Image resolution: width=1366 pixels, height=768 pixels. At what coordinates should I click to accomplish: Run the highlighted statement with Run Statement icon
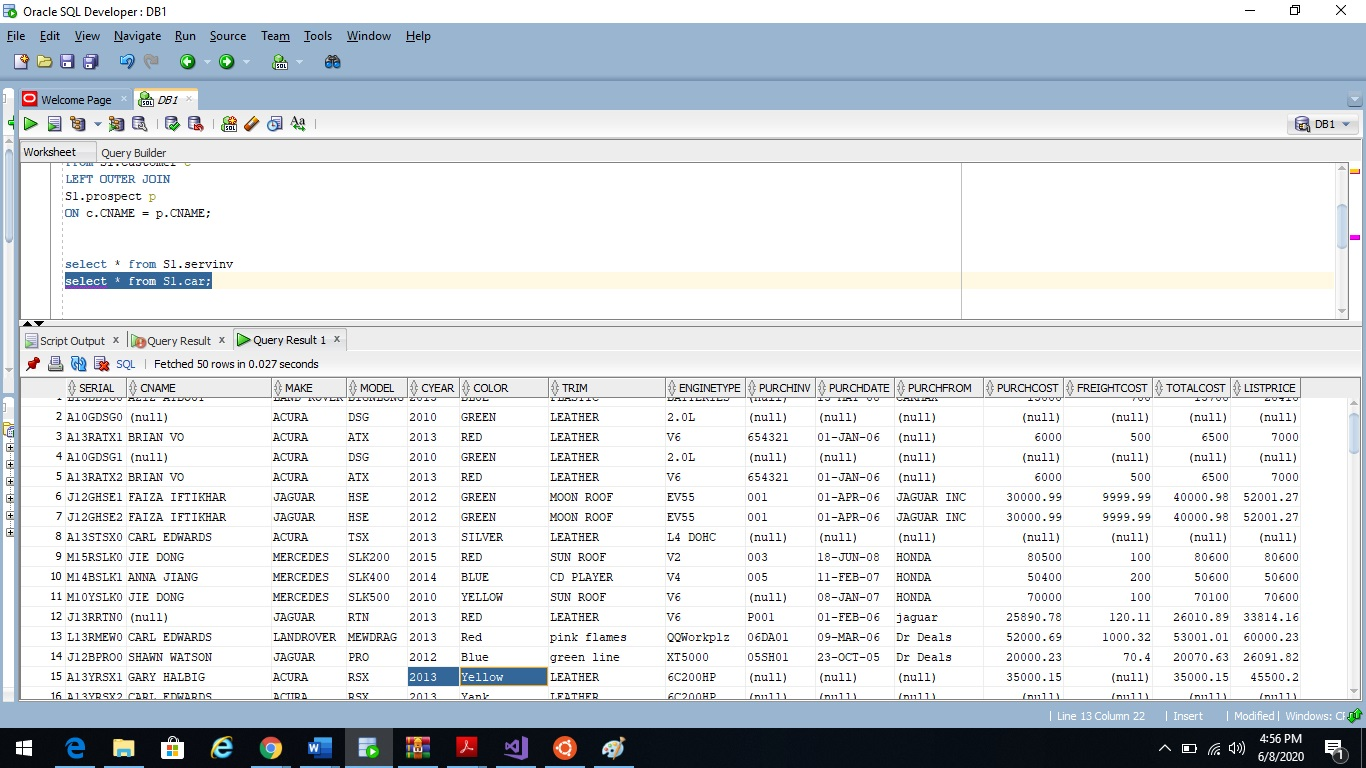[30, 123]
